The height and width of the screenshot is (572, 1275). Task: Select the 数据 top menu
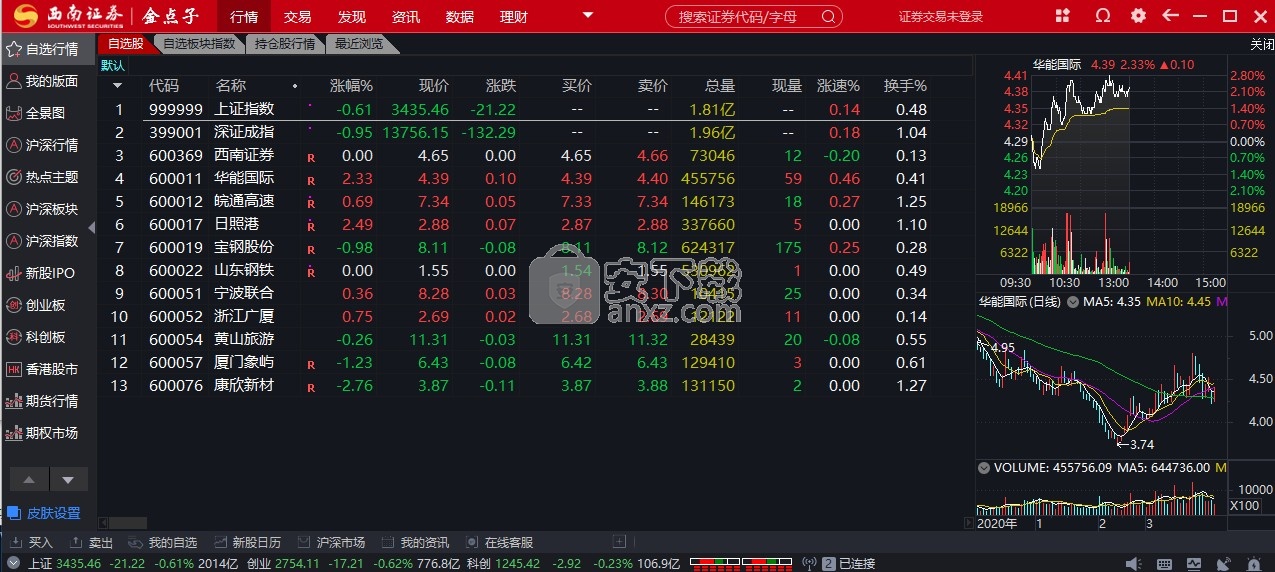pos(459,17)
